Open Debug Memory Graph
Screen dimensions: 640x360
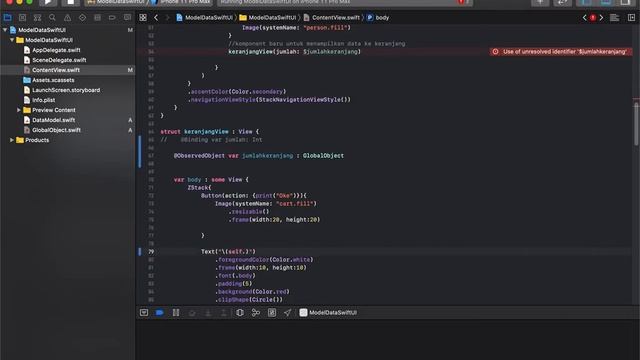coord(256,313)
